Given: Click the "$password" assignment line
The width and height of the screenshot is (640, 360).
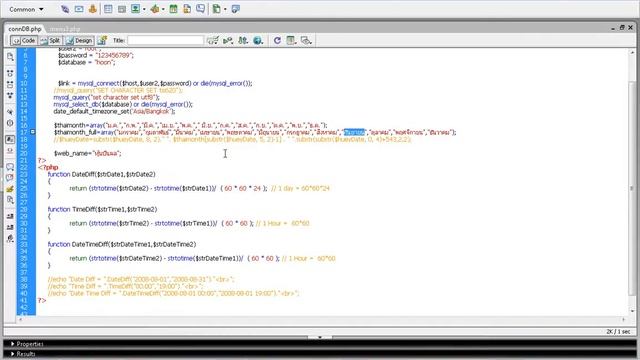Looking at the screenshot, I should click(96, 56).
